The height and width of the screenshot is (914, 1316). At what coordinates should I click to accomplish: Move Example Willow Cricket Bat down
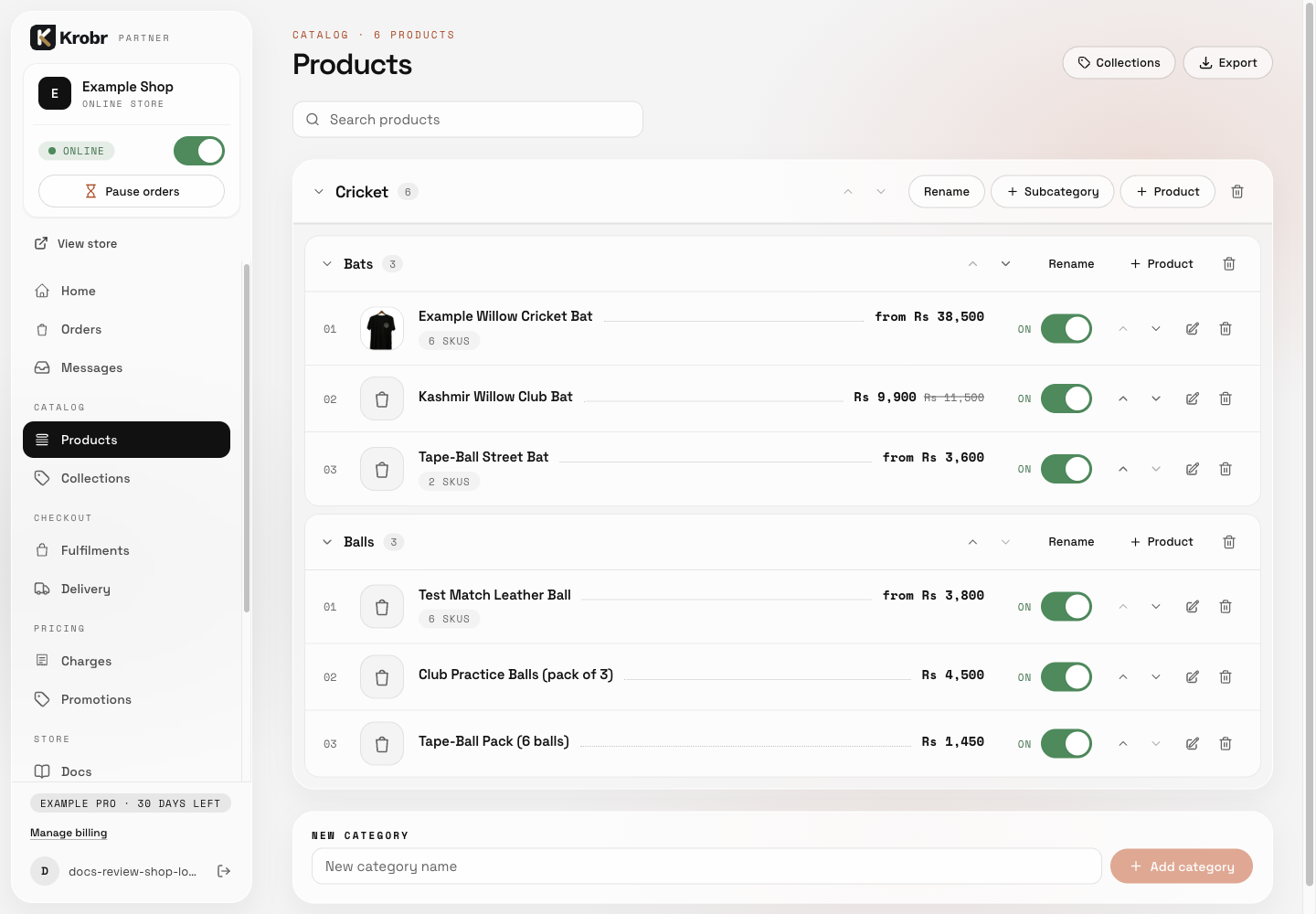pyautogui.click(x=1156, y=329)
